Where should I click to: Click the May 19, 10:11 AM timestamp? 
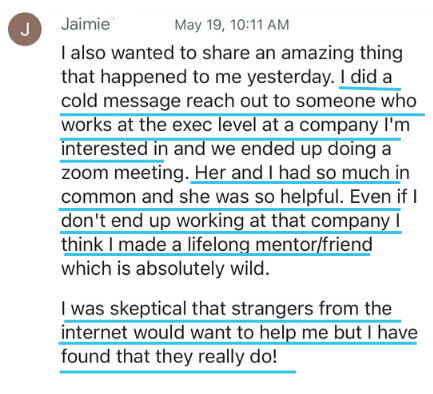[232, 25]
